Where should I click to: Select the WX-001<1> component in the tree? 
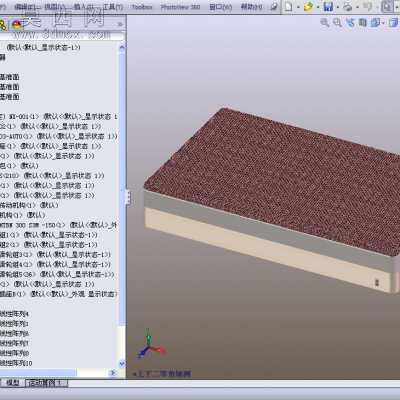(59, 117)
